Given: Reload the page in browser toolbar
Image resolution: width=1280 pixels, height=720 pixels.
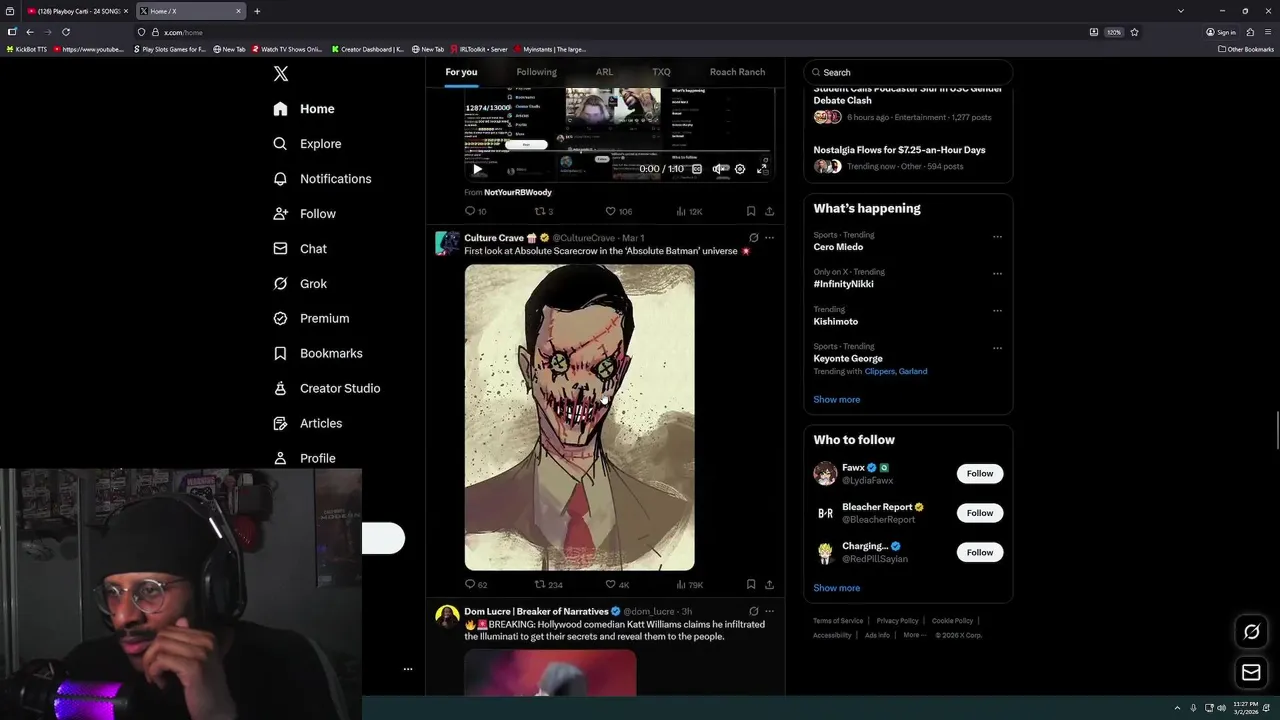Looking at the screenshot, I should [66, 32].
